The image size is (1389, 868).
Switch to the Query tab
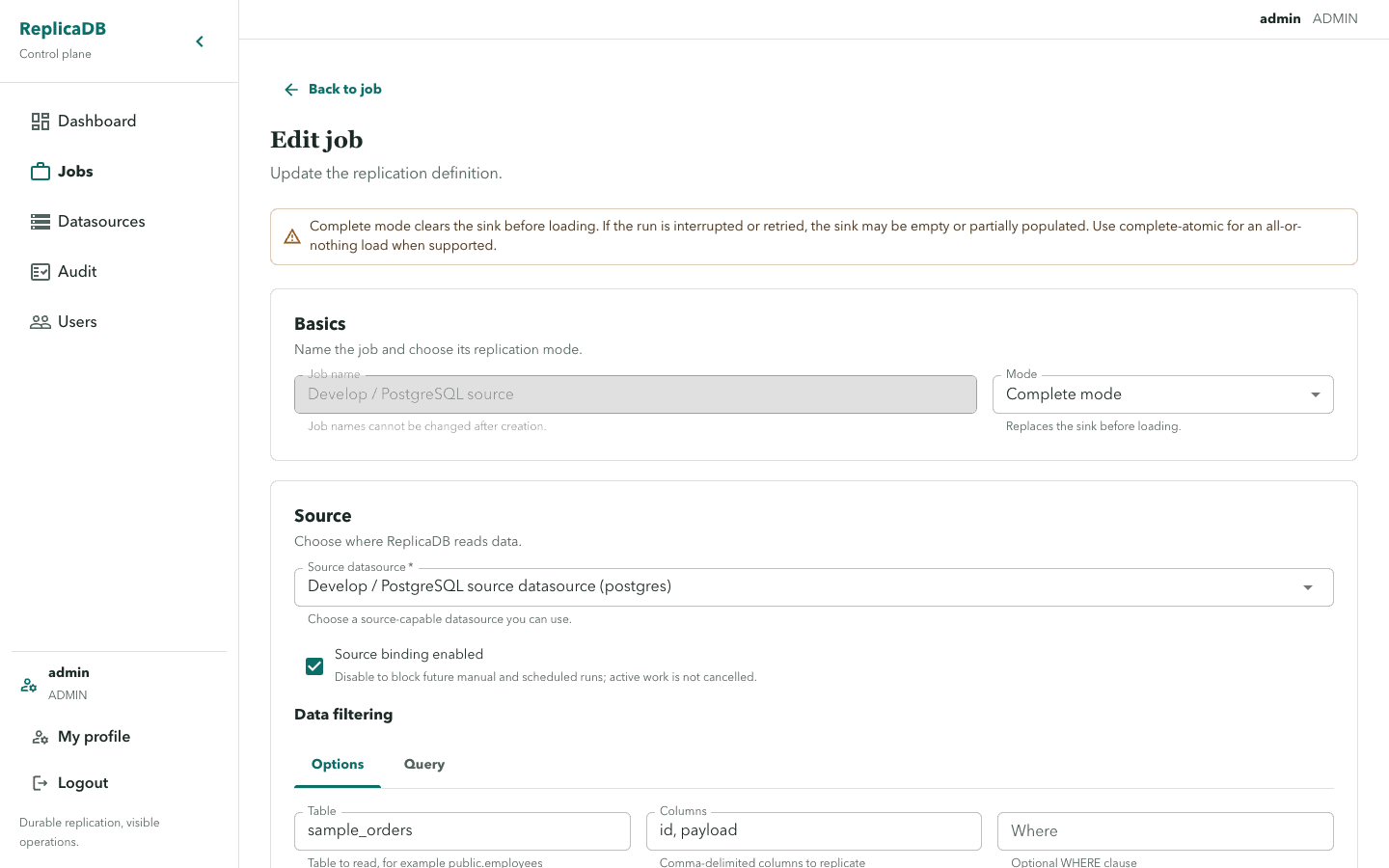(x=424, y=764)
